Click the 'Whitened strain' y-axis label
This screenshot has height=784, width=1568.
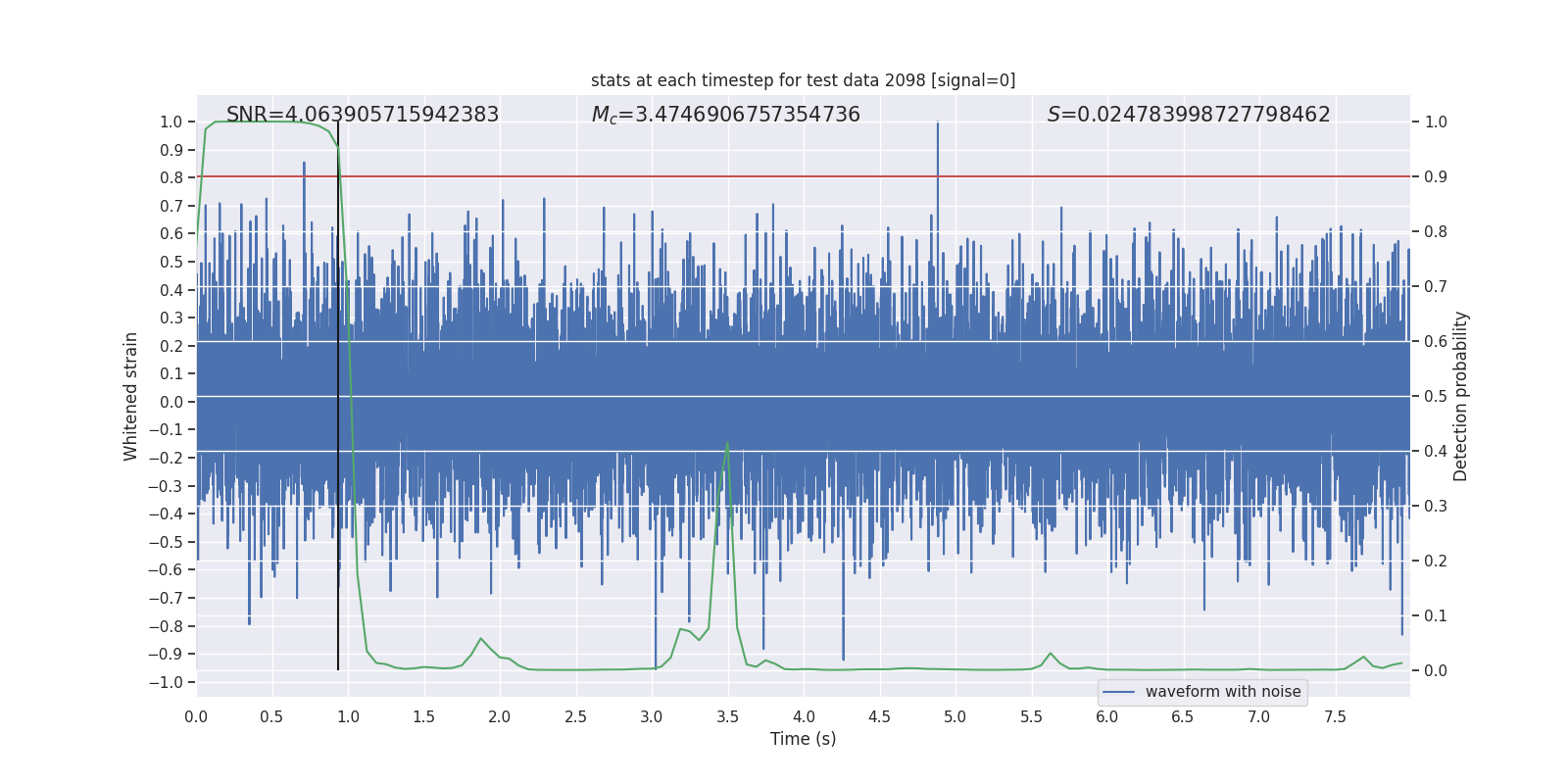[130, 396]
